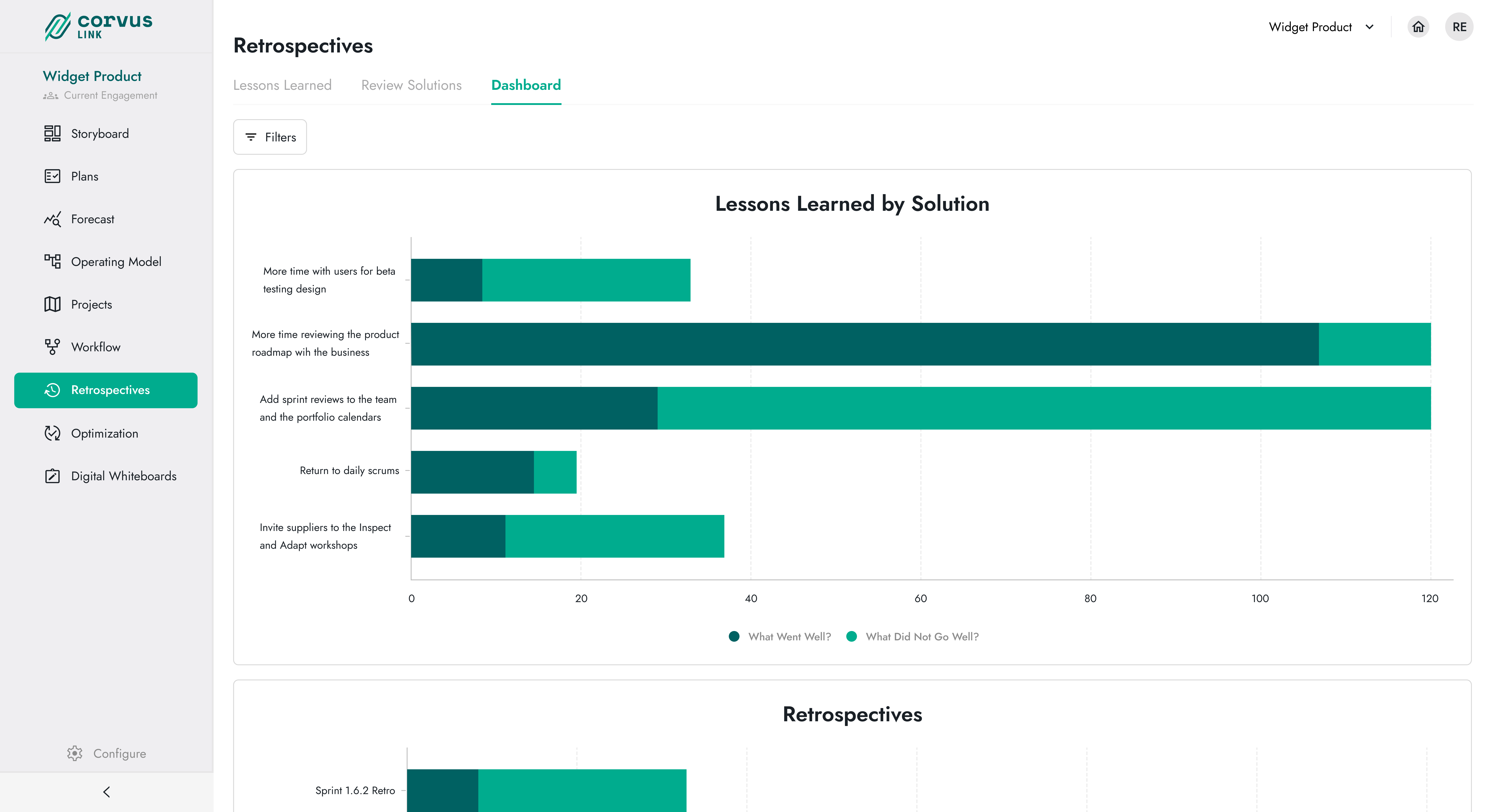
Task: Open the Operating Model icon
Action: coord(52,261)
